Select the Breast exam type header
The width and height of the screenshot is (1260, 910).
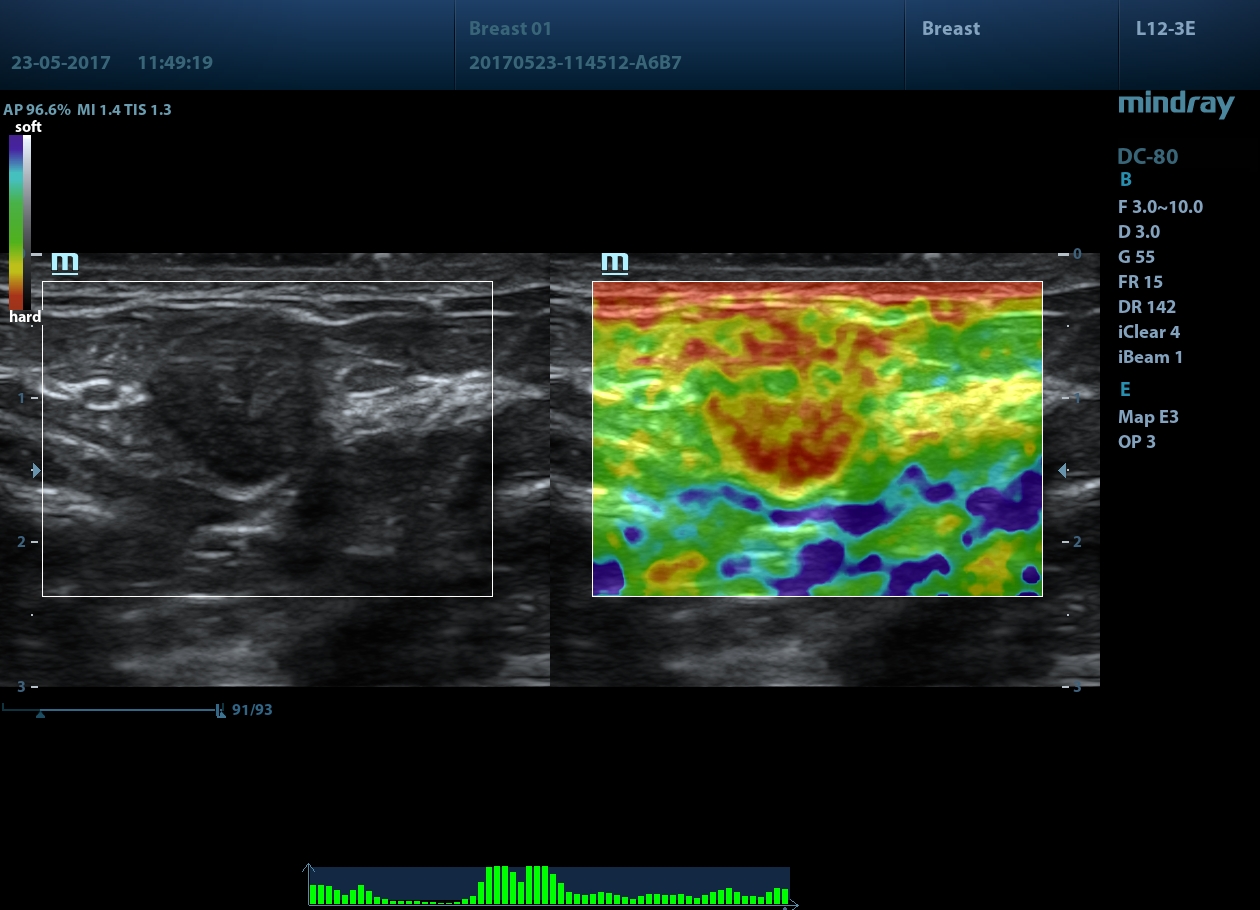point(950,29)
